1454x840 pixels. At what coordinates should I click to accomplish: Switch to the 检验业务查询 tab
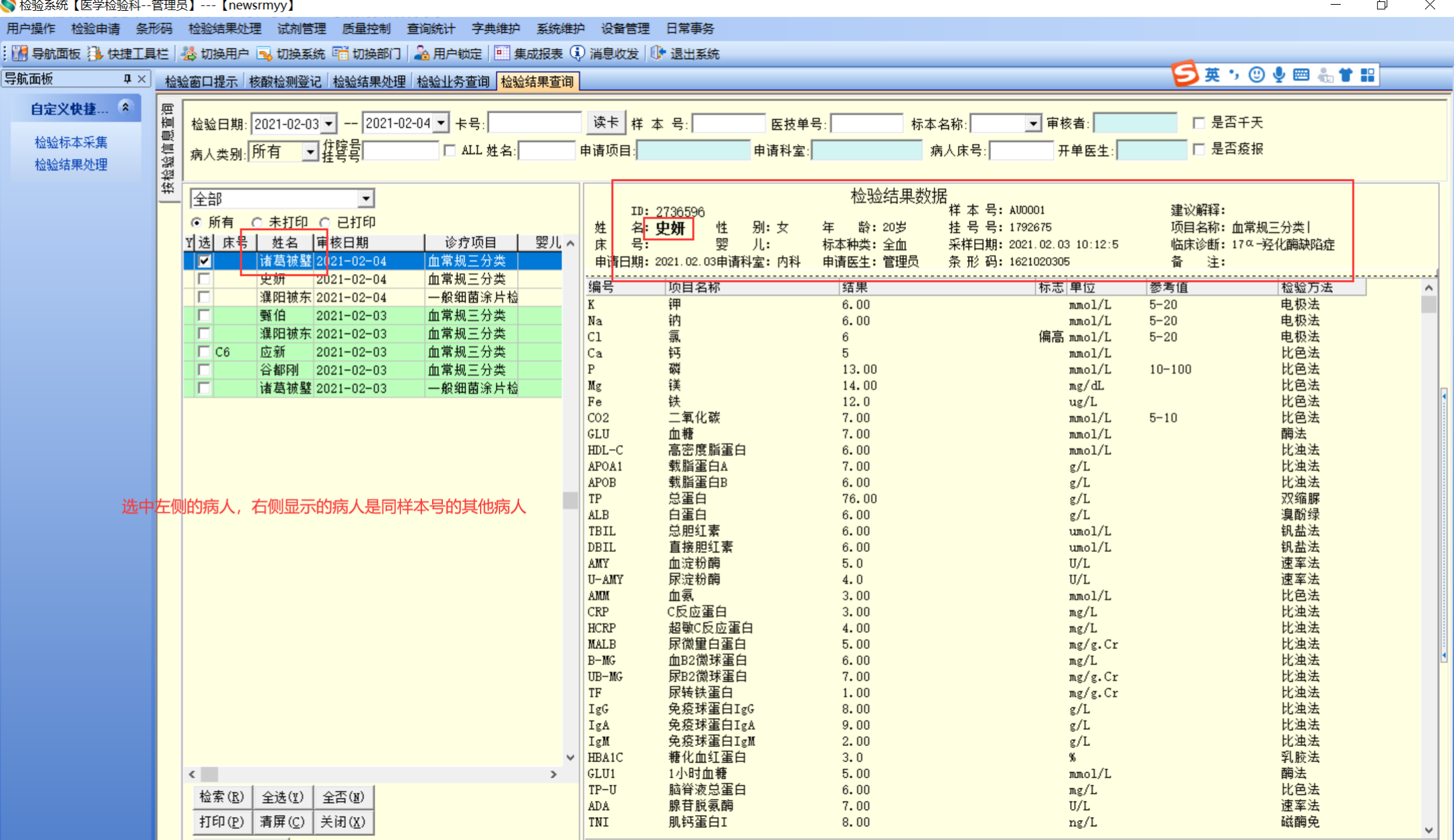tap(452, 81)
